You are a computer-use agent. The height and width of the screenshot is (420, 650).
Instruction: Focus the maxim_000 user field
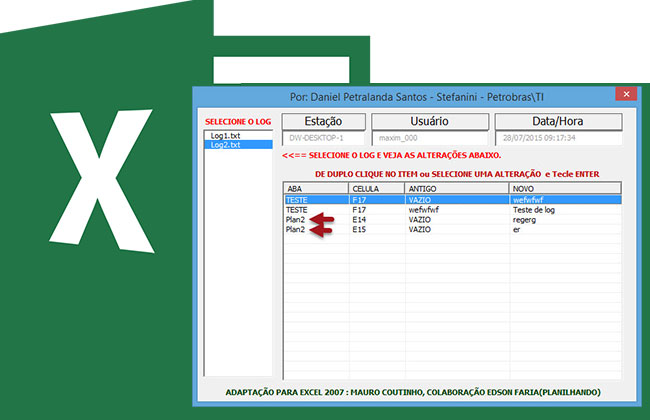[430, 138]
